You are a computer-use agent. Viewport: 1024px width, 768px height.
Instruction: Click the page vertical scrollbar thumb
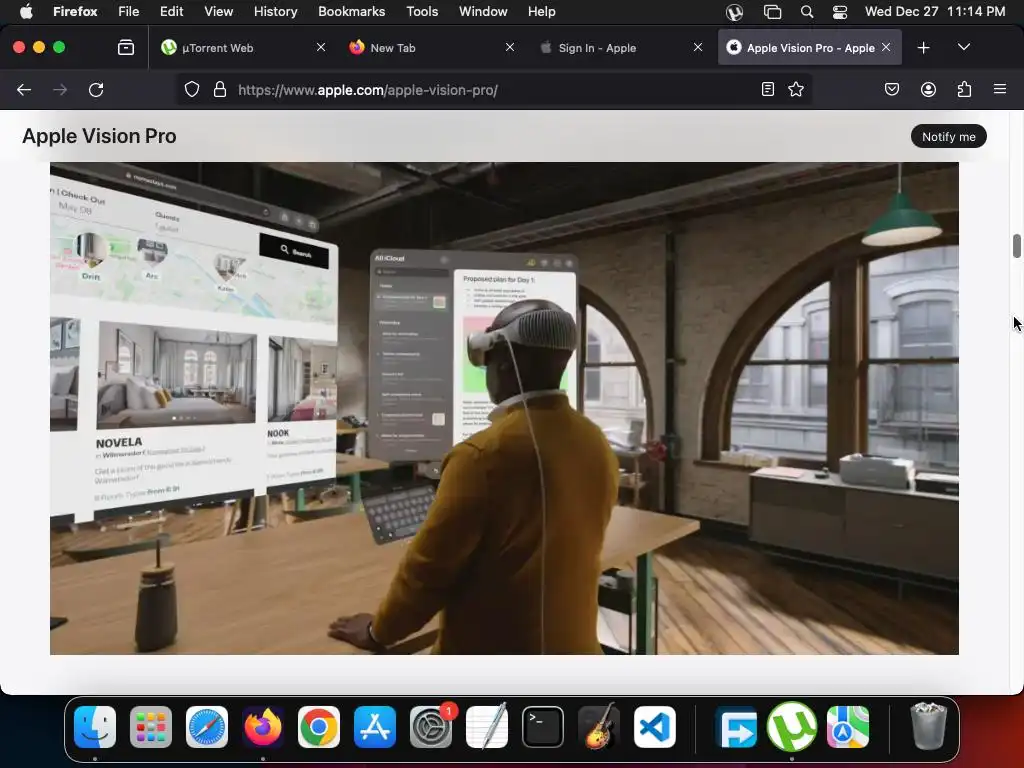[x=1016, y=246]
